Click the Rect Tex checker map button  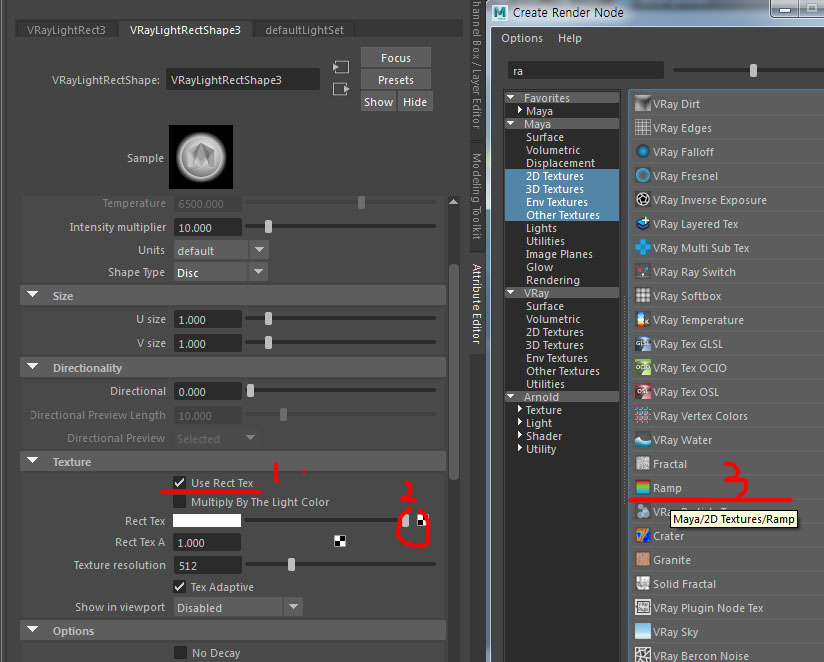(x=421, y=520)
